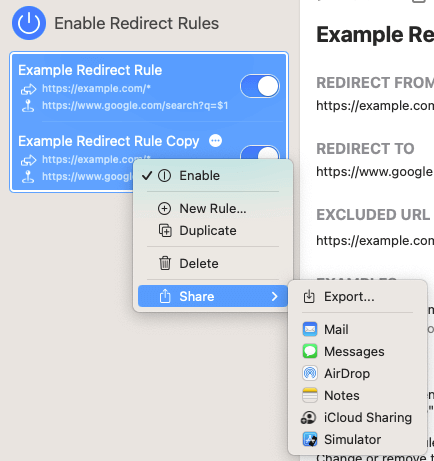Click the plus-circle icon beside New Rule

coord(164,209)
